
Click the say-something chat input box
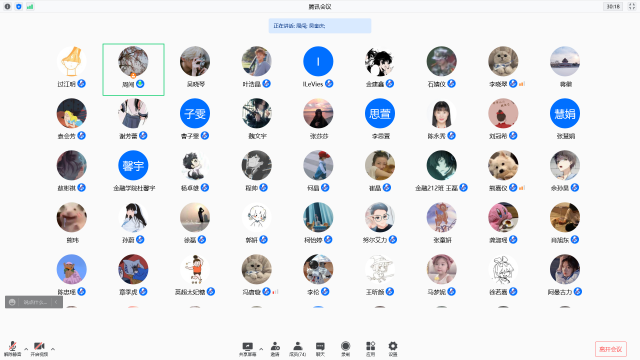[36, 302]
